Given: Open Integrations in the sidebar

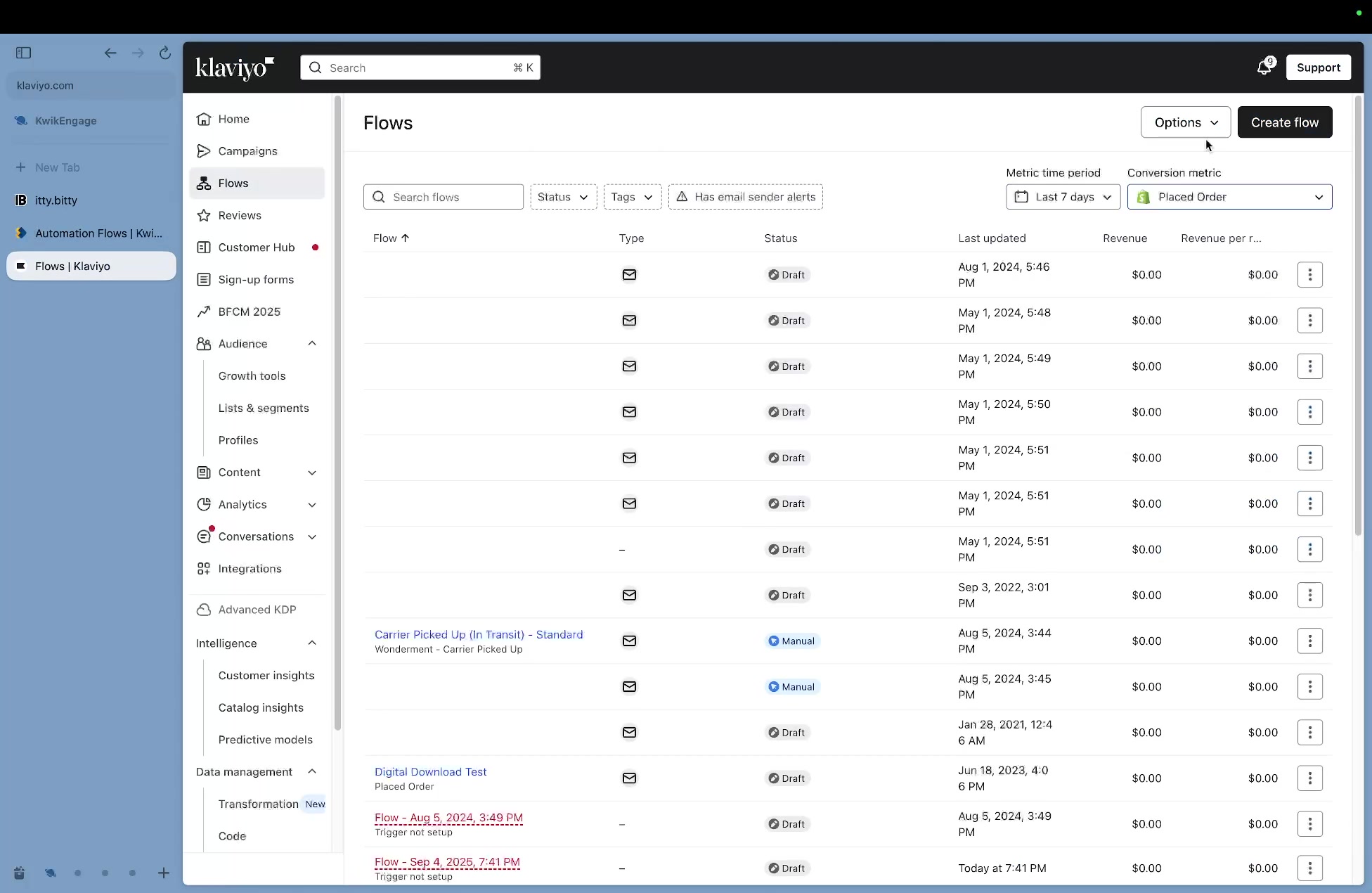Looking at the screenshot, I should (257, 569).
